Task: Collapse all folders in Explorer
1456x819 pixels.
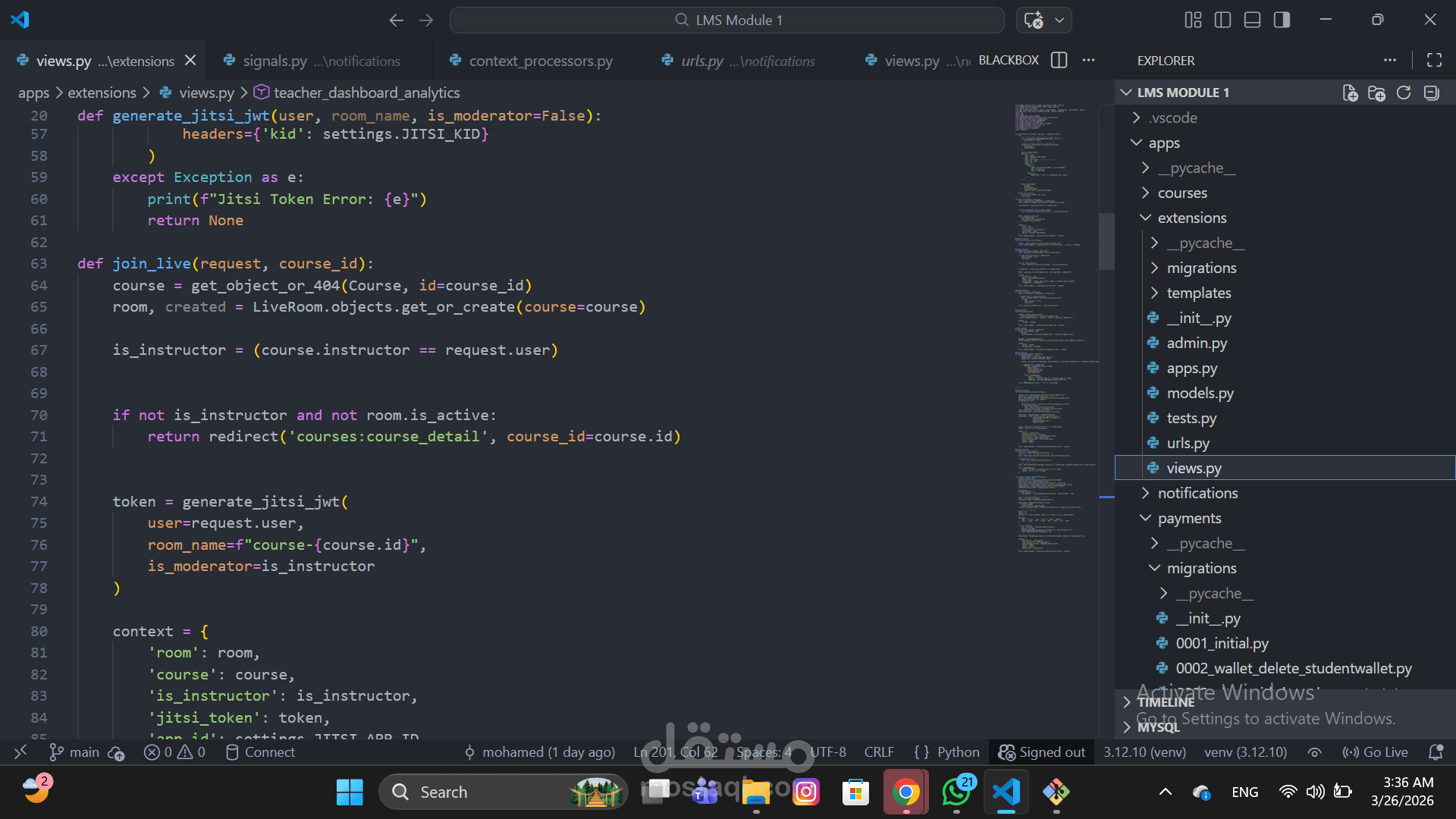Action: [1431, 93]
